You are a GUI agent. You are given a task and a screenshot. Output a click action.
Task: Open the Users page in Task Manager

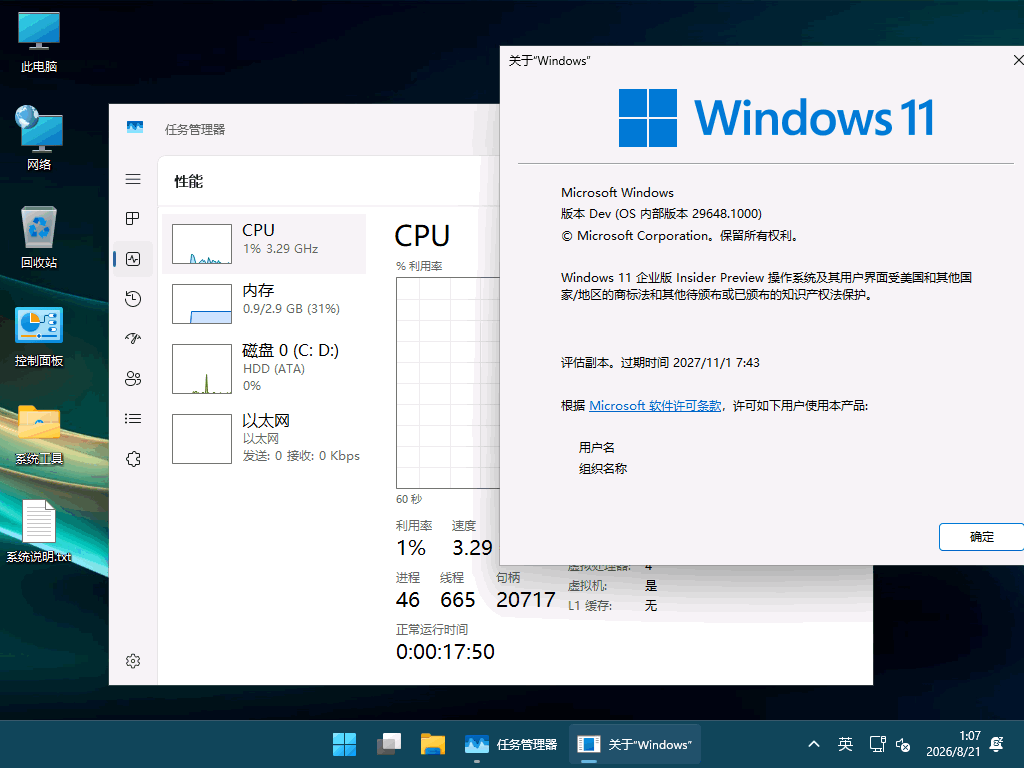[133, 379]
